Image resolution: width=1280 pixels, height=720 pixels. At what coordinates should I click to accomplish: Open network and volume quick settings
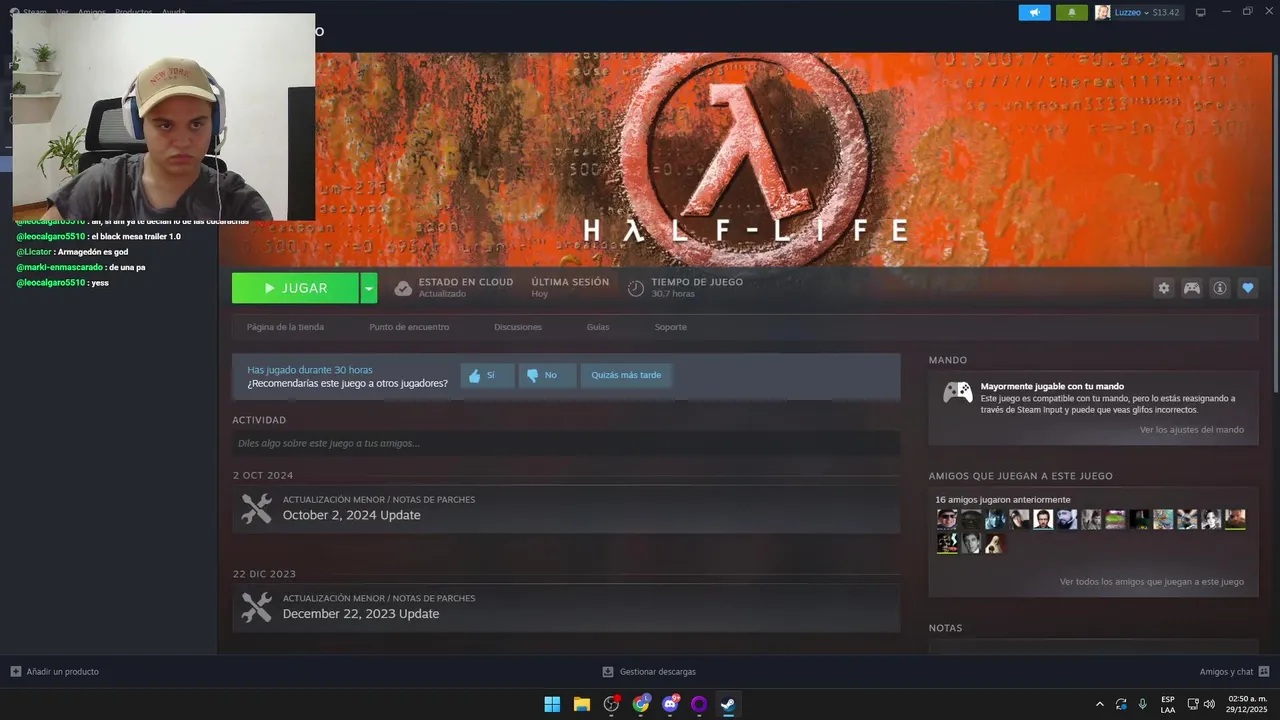click(x=1203, y=704)
